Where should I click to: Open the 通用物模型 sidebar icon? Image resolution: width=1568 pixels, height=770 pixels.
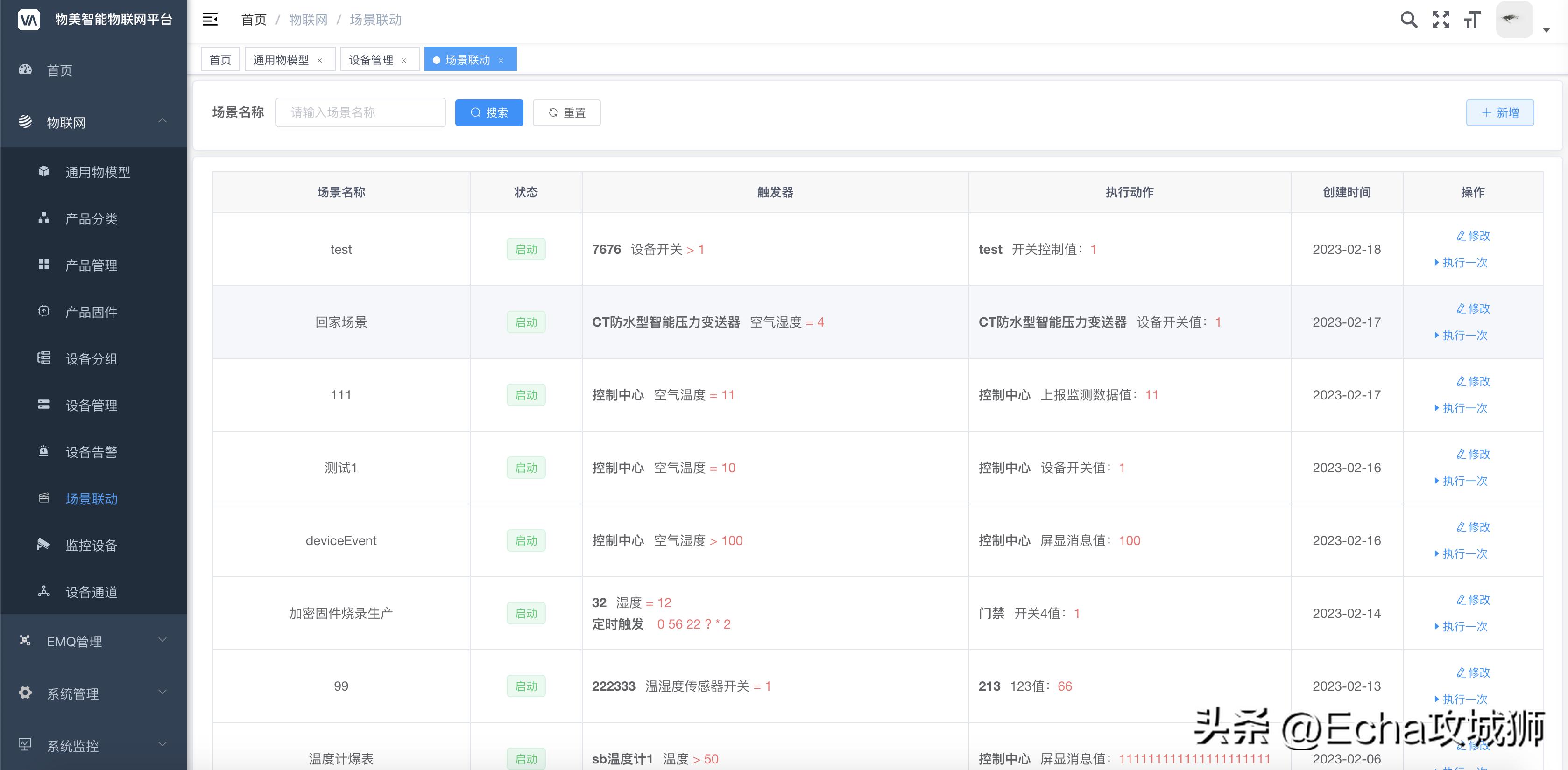coord(43,172)
